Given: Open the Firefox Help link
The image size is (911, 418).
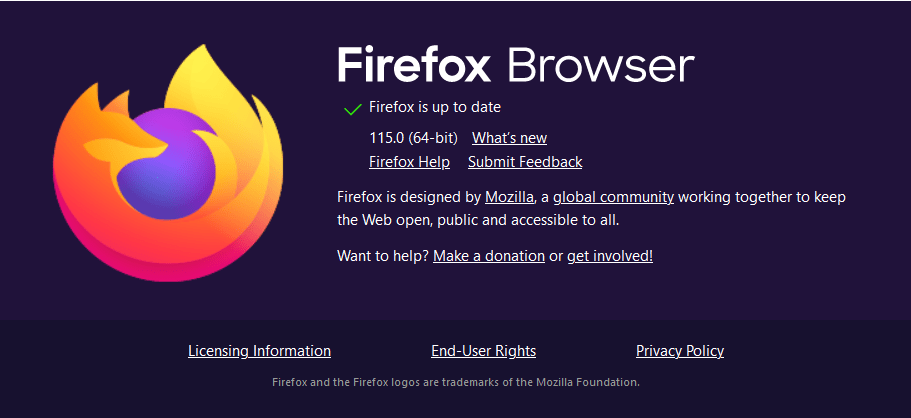Looking at the screenshot, I should tap(409, 162).
